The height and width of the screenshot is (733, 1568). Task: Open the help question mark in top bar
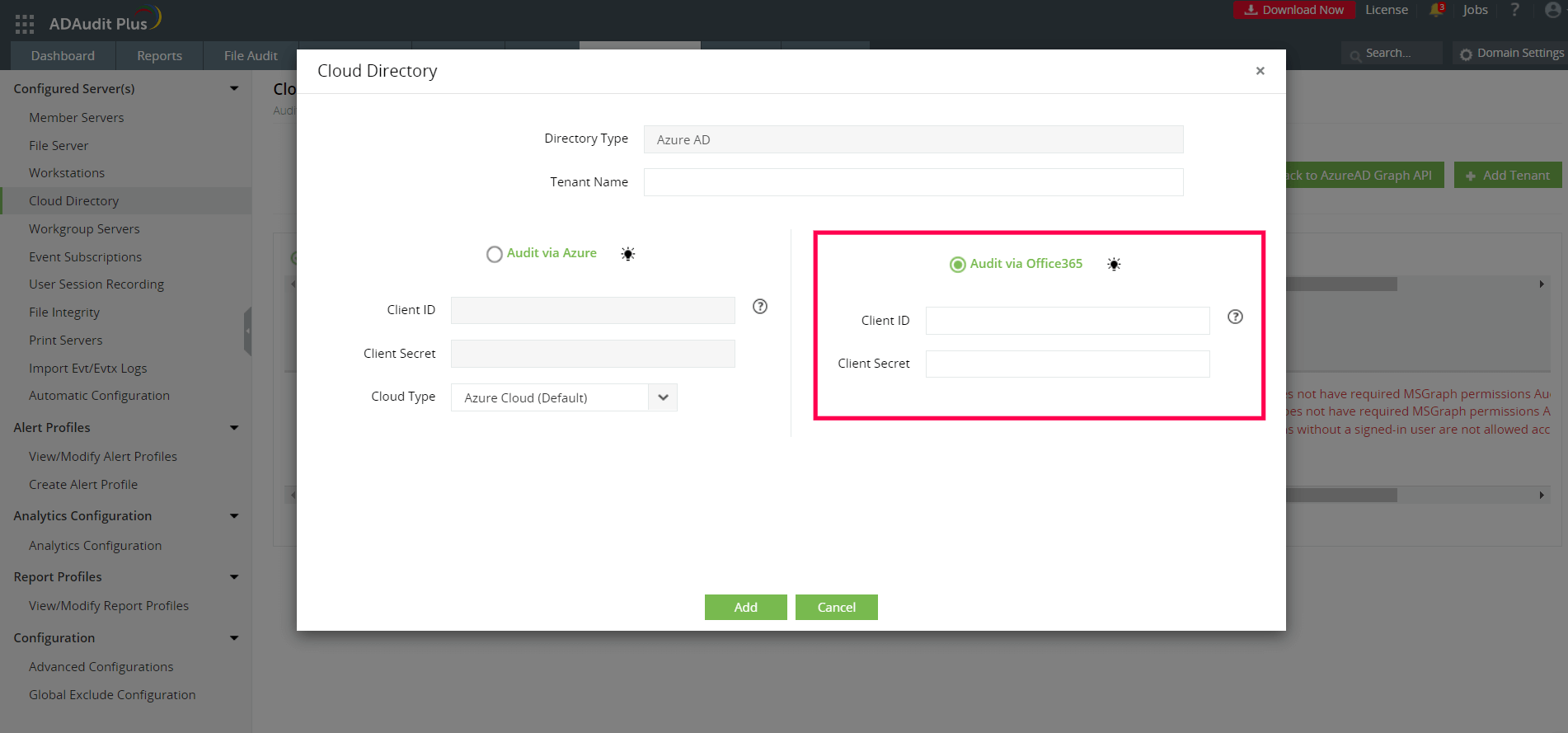pos(1514,10)
